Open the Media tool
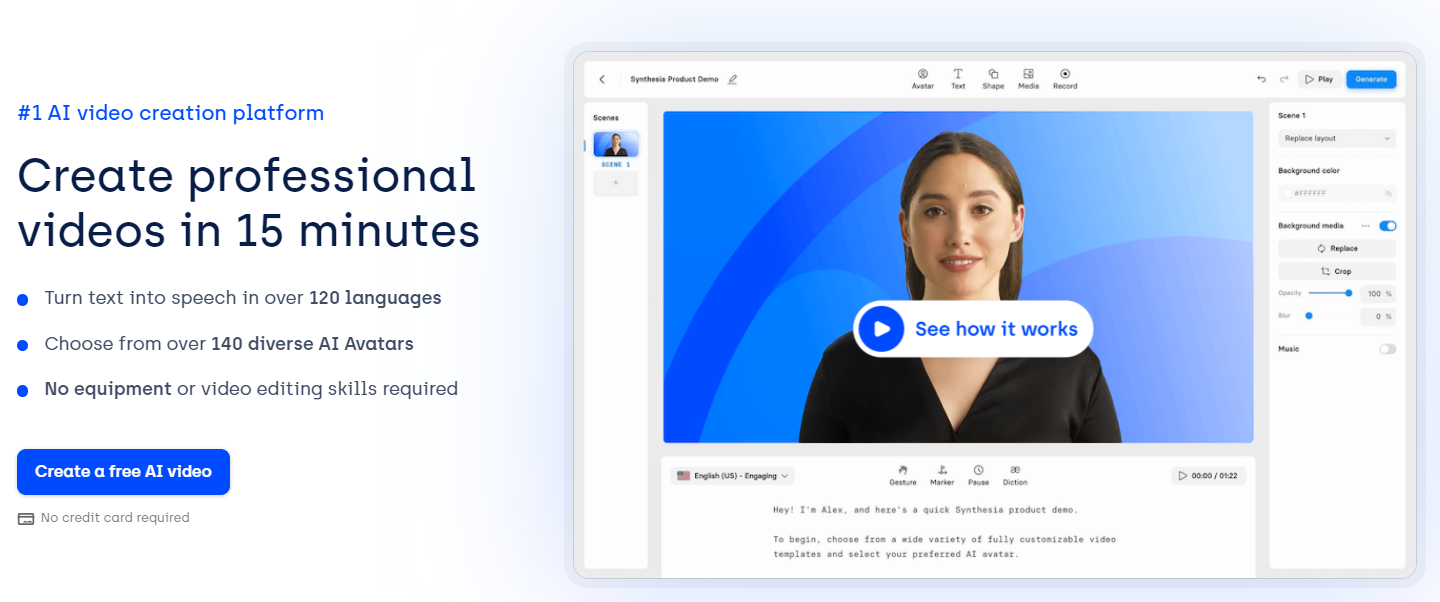This screenshot has height=602, width=1440. 1028,79
